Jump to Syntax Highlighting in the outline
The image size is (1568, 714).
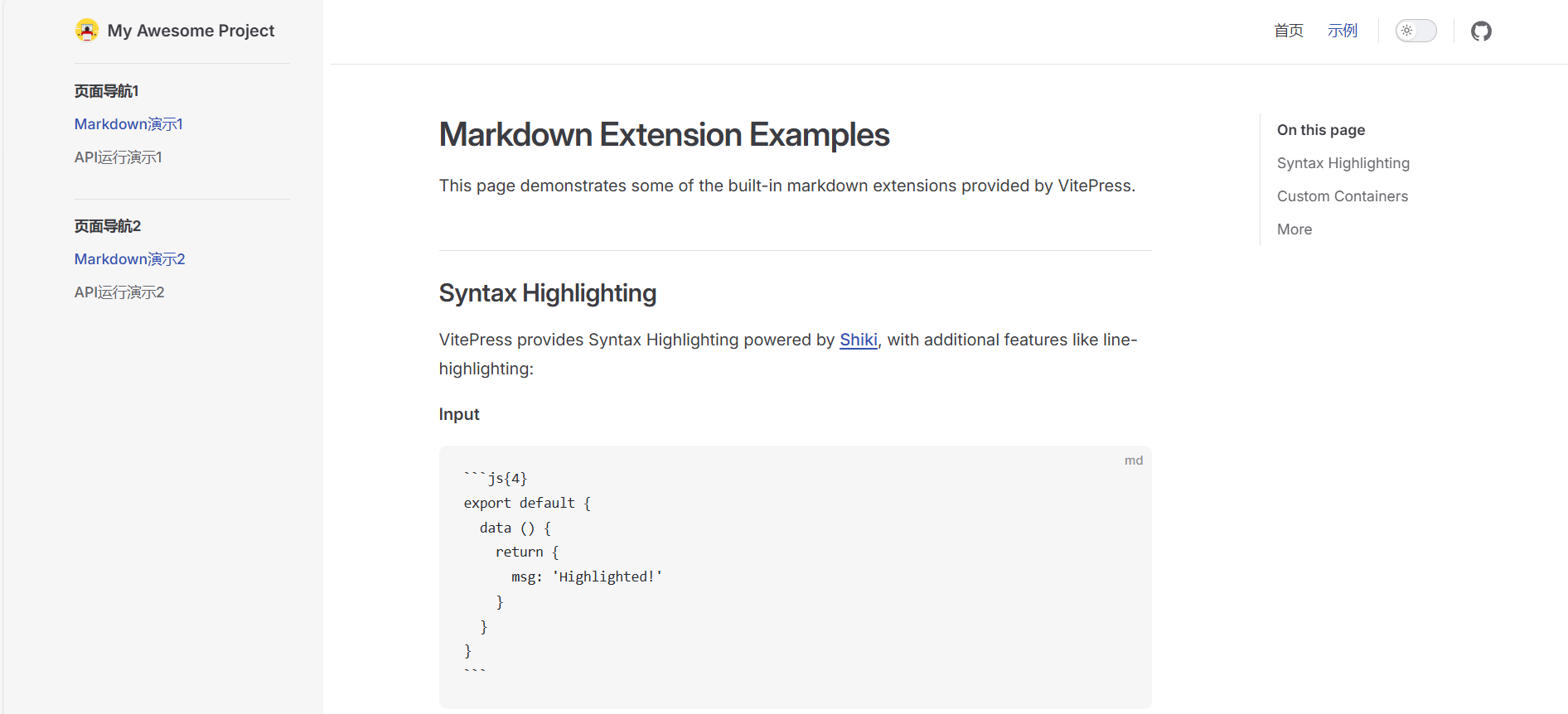click(1343, 163)
